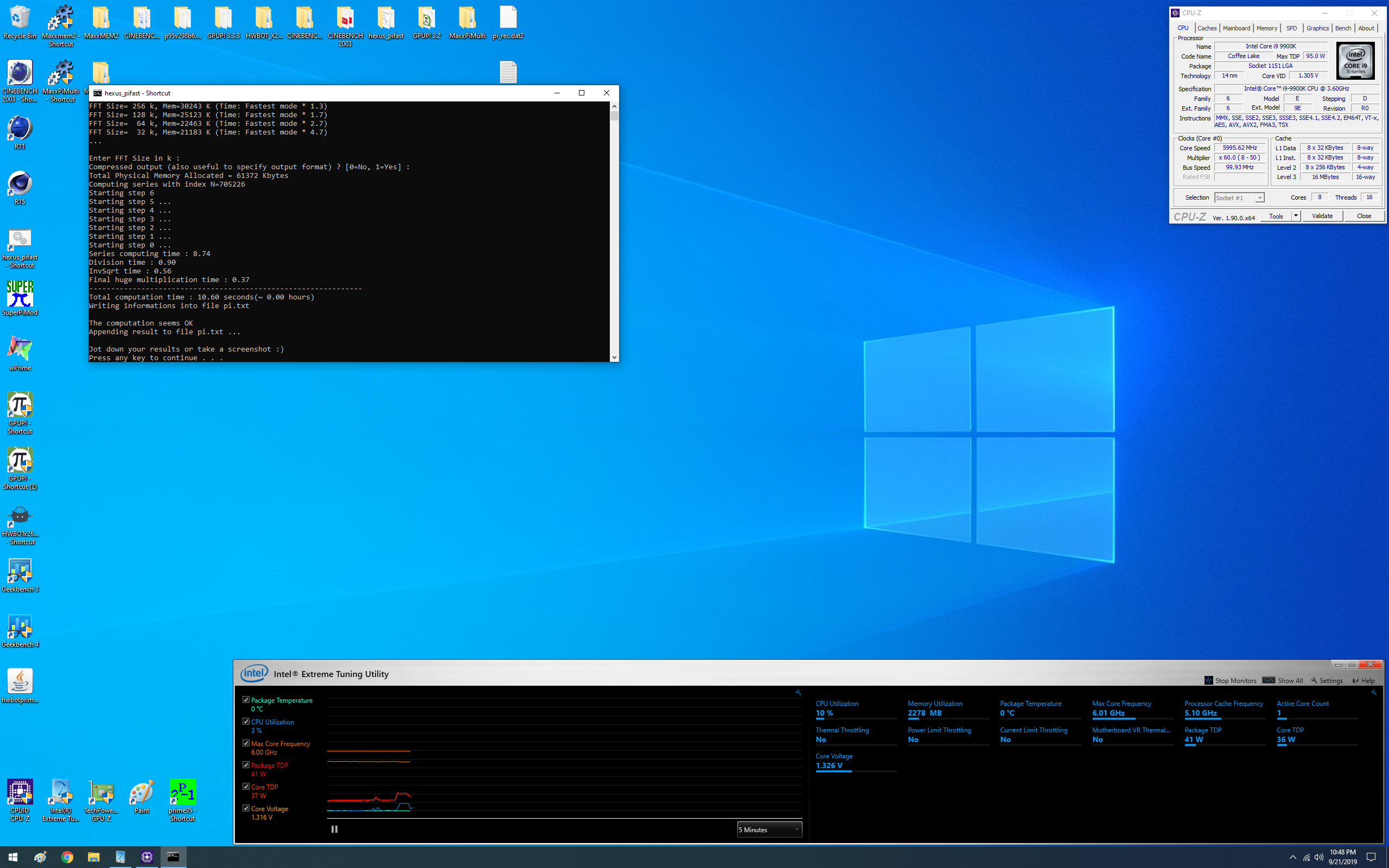
Task: Click the CPU-Z Close button
Action: click(x=1363, y=216)
